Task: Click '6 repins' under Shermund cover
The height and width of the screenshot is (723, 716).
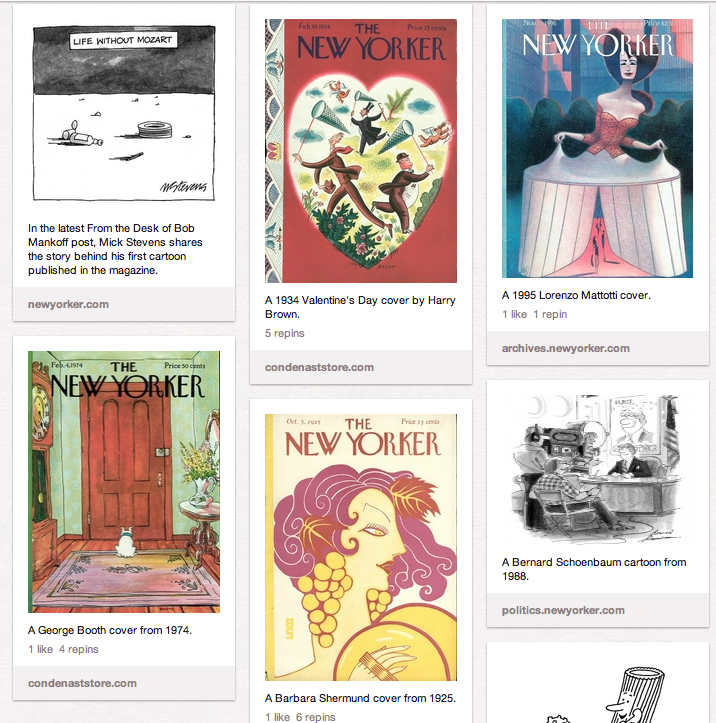Action: (x=315, y=717)
